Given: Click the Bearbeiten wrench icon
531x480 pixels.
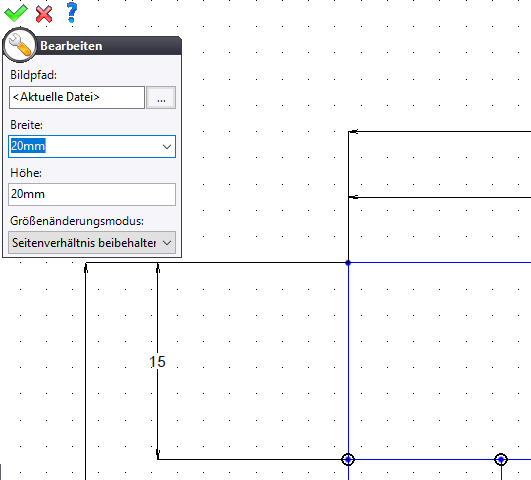Looking at the screenshot, I should point(20,45).
